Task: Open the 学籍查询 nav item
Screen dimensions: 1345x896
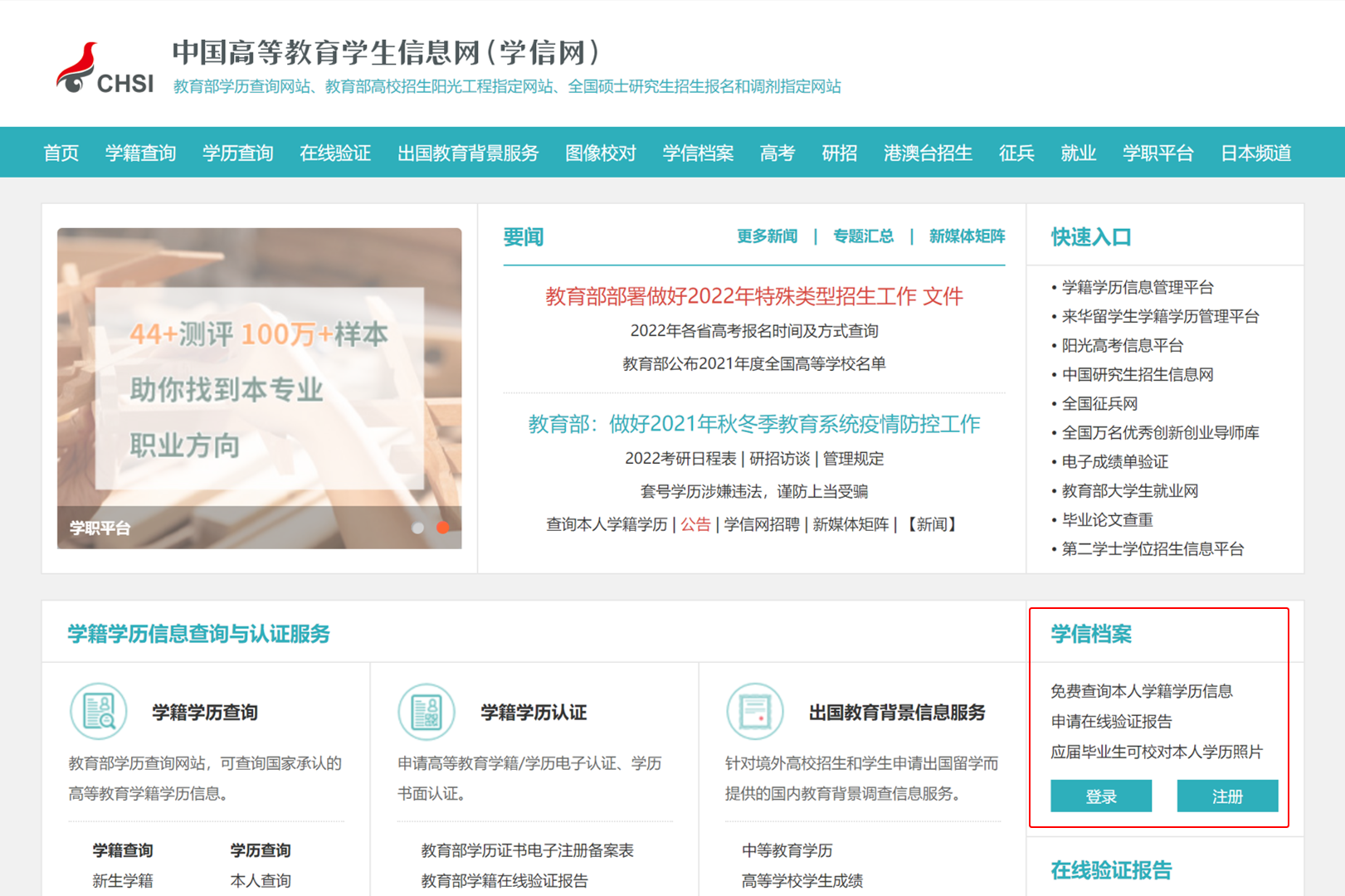Action: tap(140, 153)
